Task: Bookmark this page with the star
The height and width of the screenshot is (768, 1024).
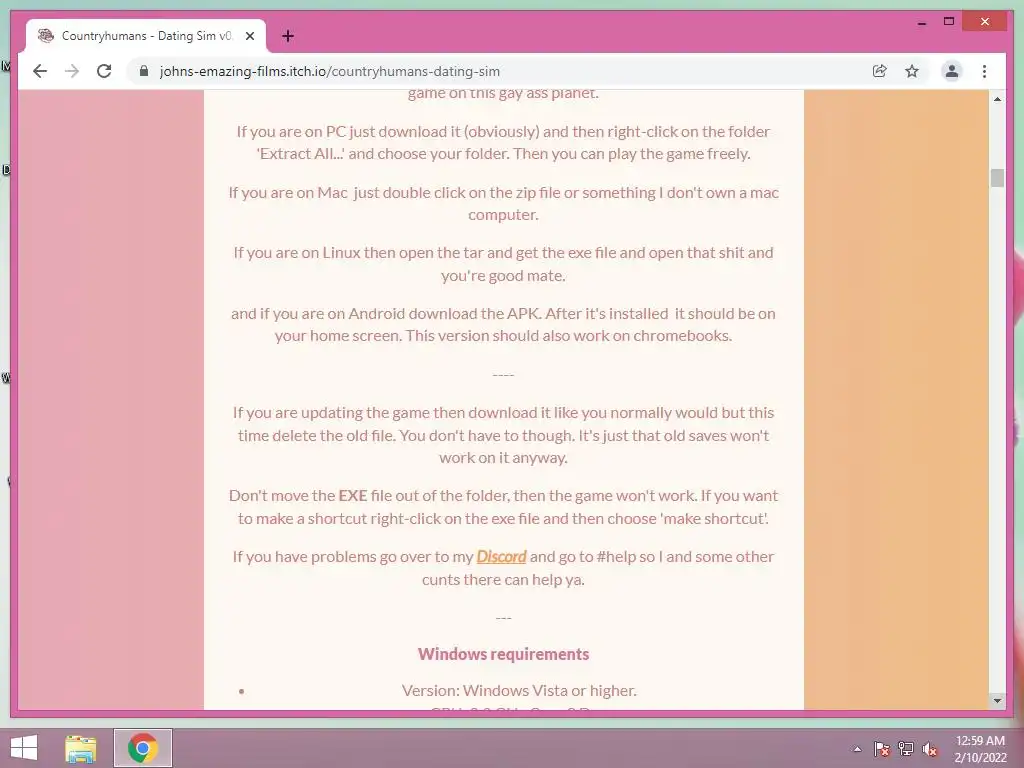Action: tap(912, 71)
